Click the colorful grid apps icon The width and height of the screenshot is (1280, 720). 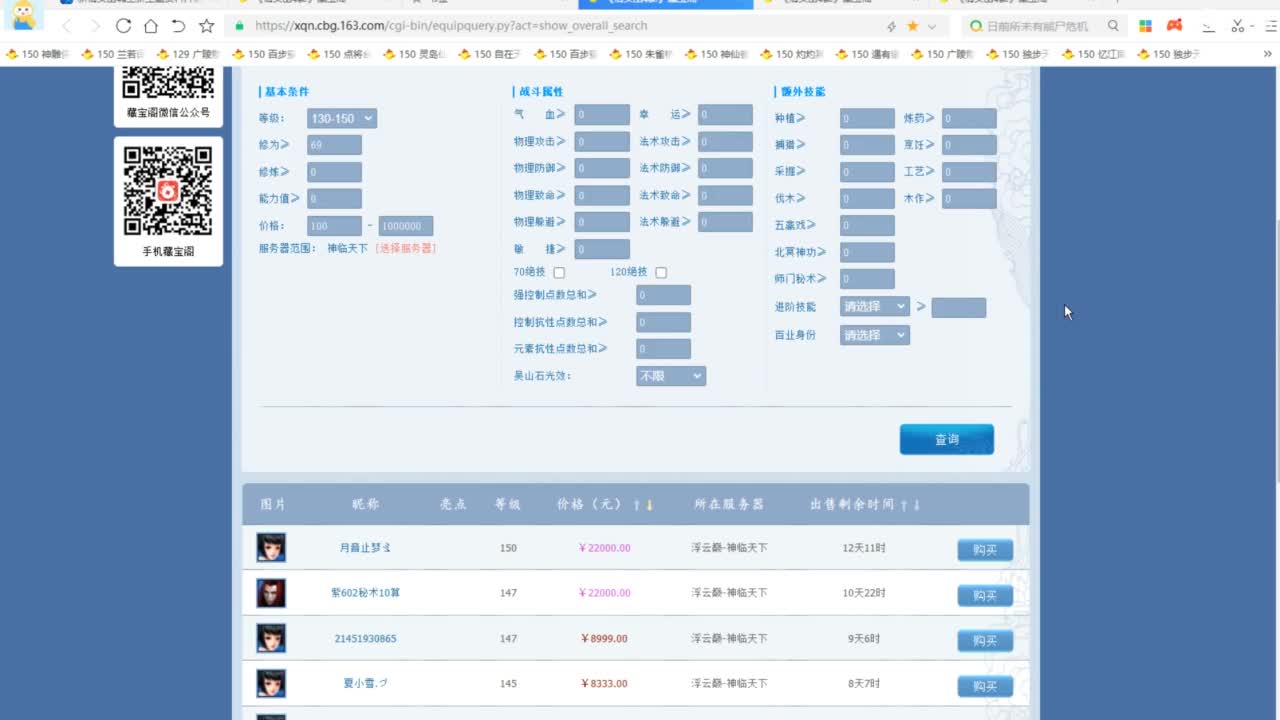point(1146,26)
